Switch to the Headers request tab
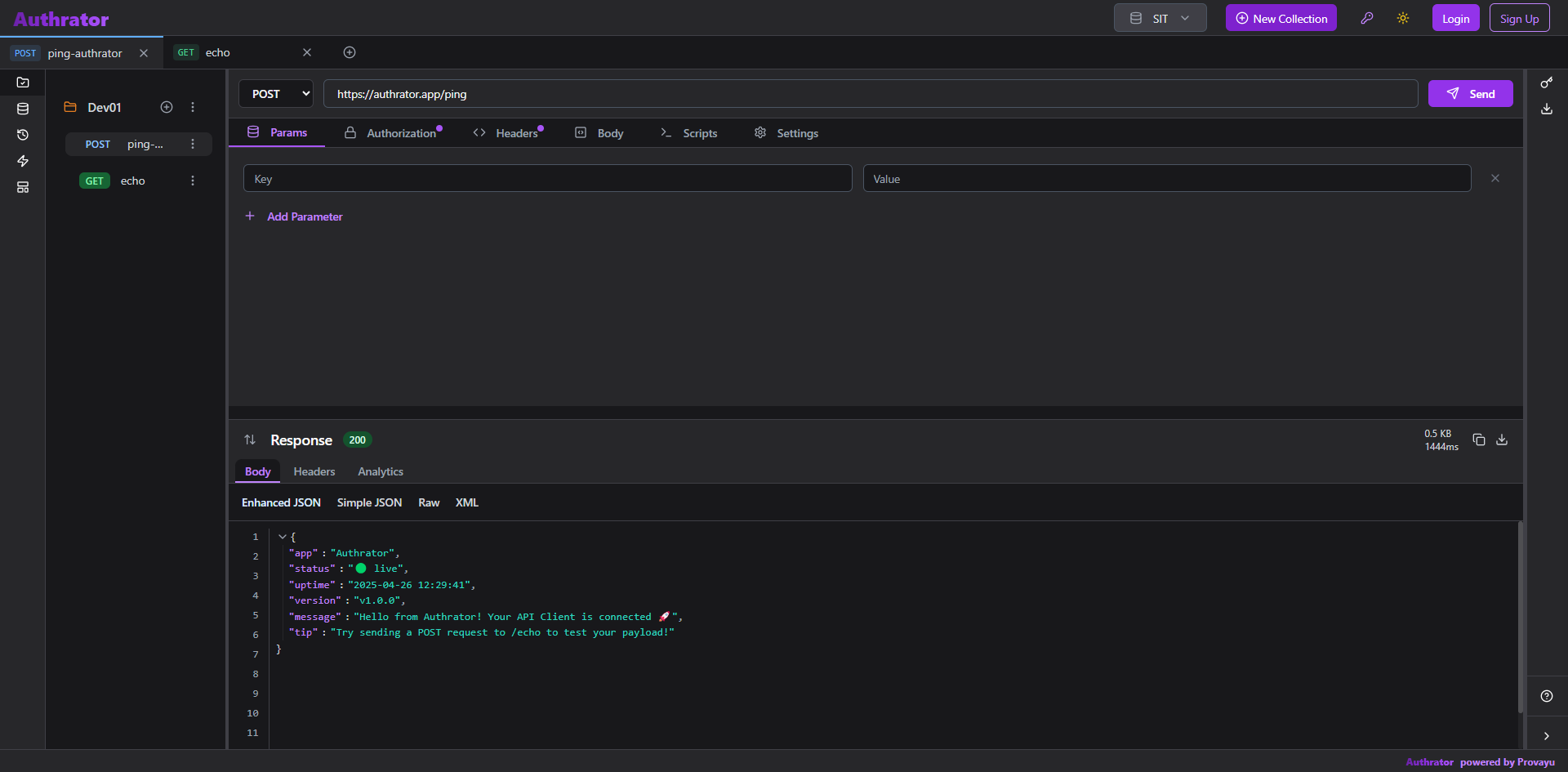This screenshot has width=1568, height=772. [508, 133]
